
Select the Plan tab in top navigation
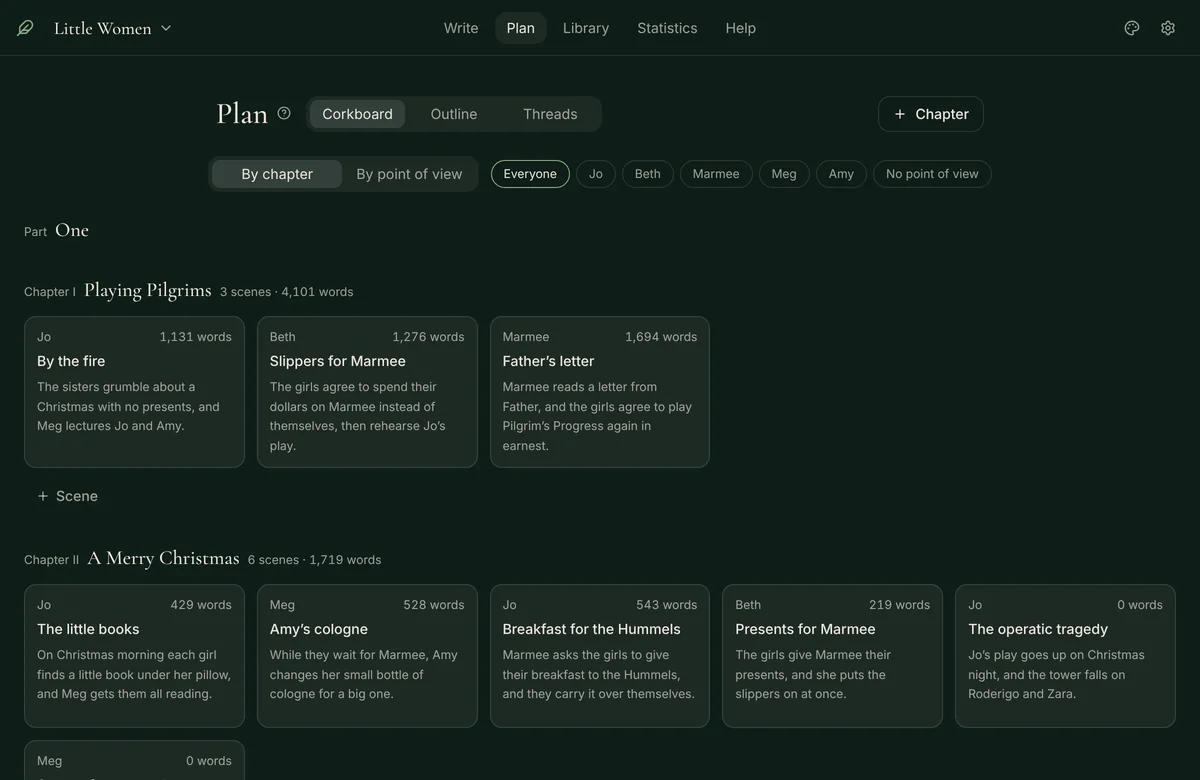(x=521, y=28)
